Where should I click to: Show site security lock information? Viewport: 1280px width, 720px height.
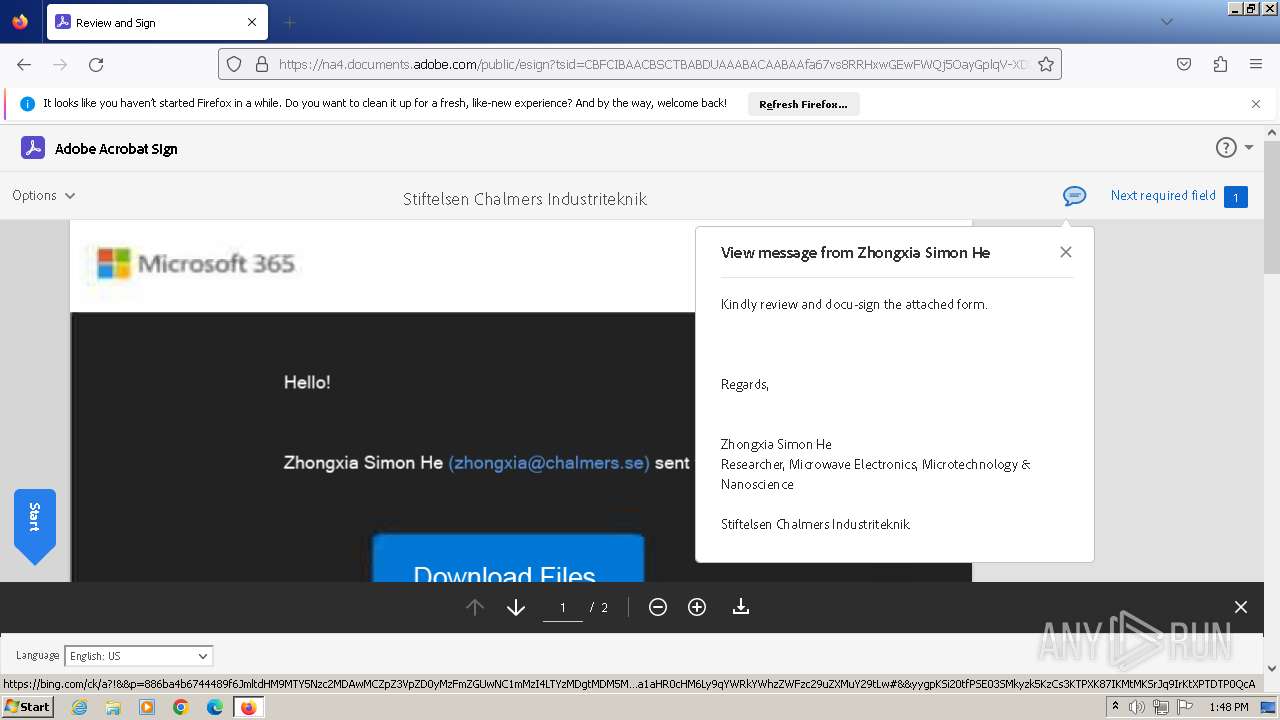pos(262,64)
